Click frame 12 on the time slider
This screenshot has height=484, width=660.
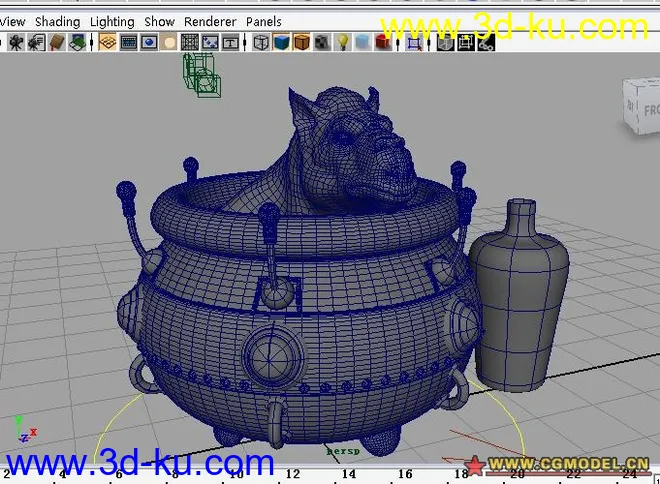[292, 473]
